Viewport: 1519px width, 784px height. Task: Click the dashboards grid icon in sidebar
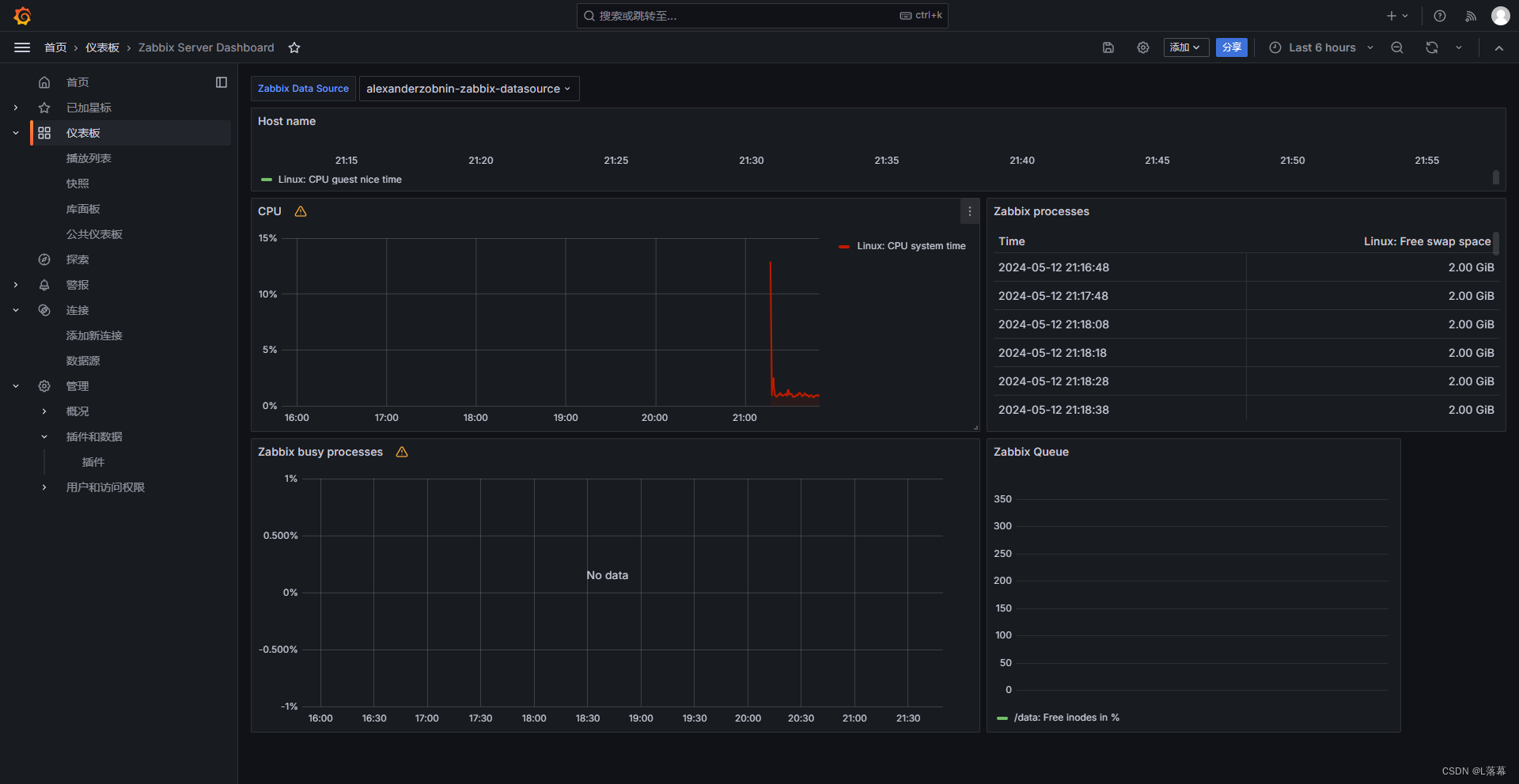(x=44, y=133)
